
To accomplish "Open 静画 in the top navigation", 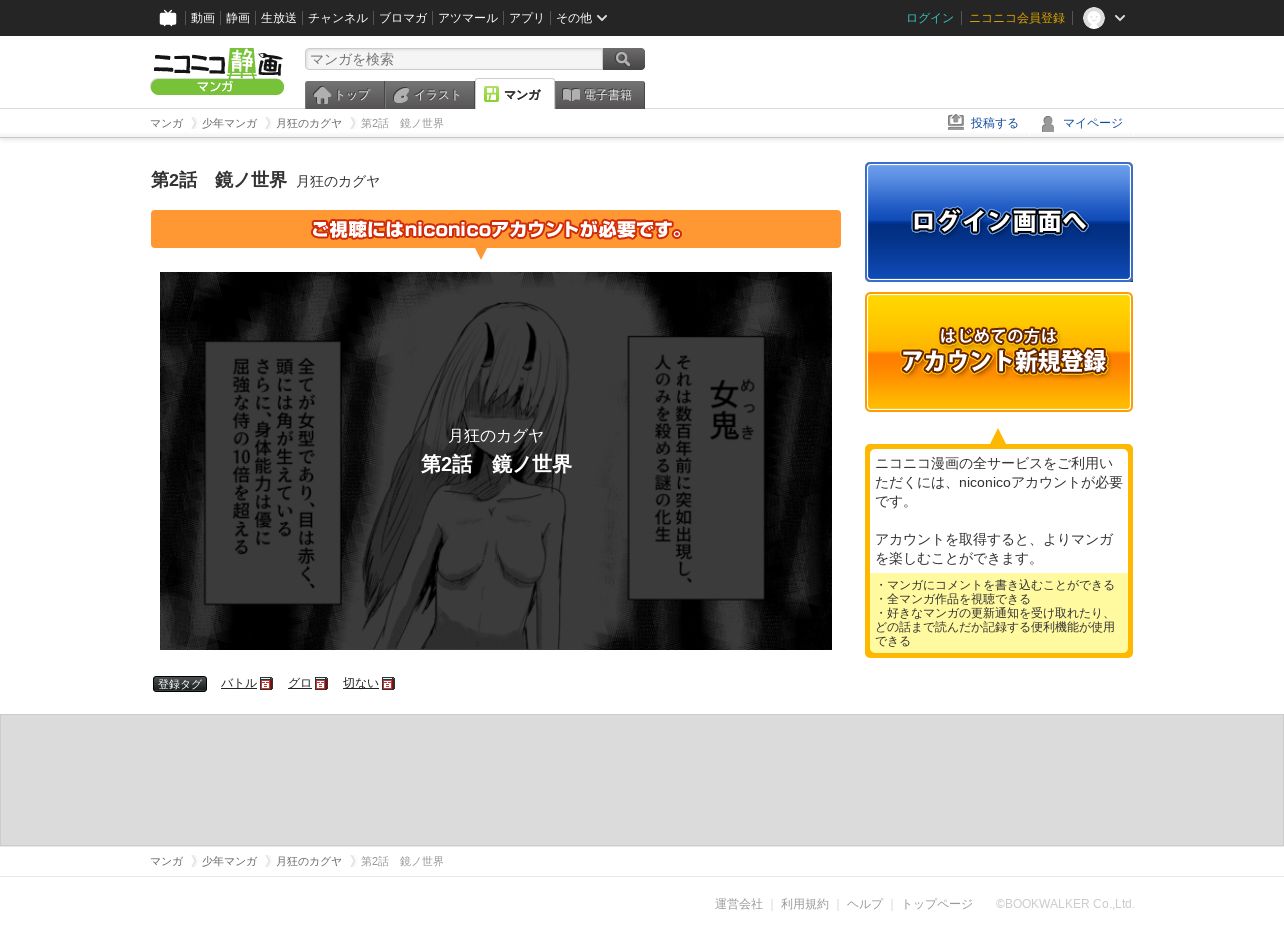I will pyautogui.click(x=238, y=18).
